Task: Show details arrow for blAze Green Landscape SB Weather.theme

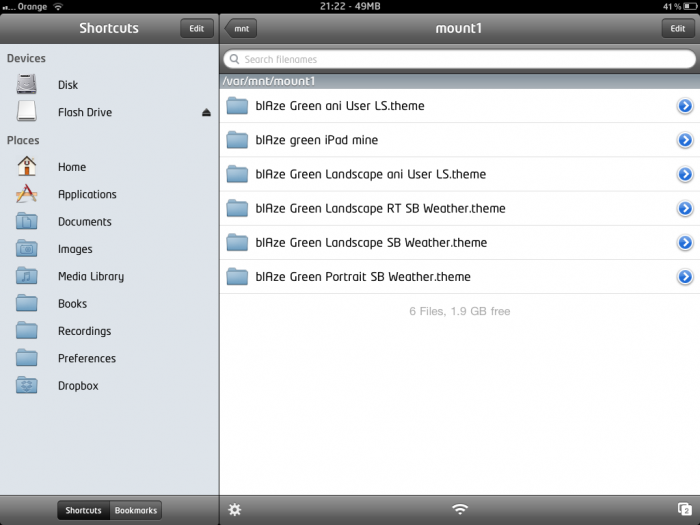Action: (685, 242)
